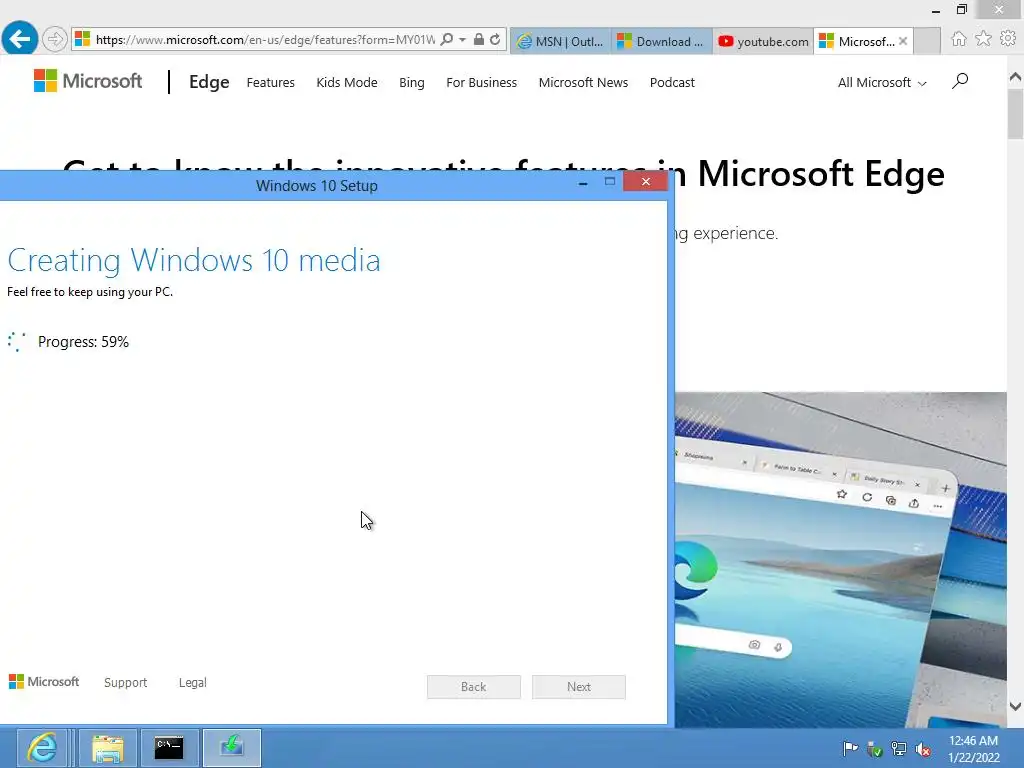Click the Microsoft logo in Setup footer

[x=44, y=682]
